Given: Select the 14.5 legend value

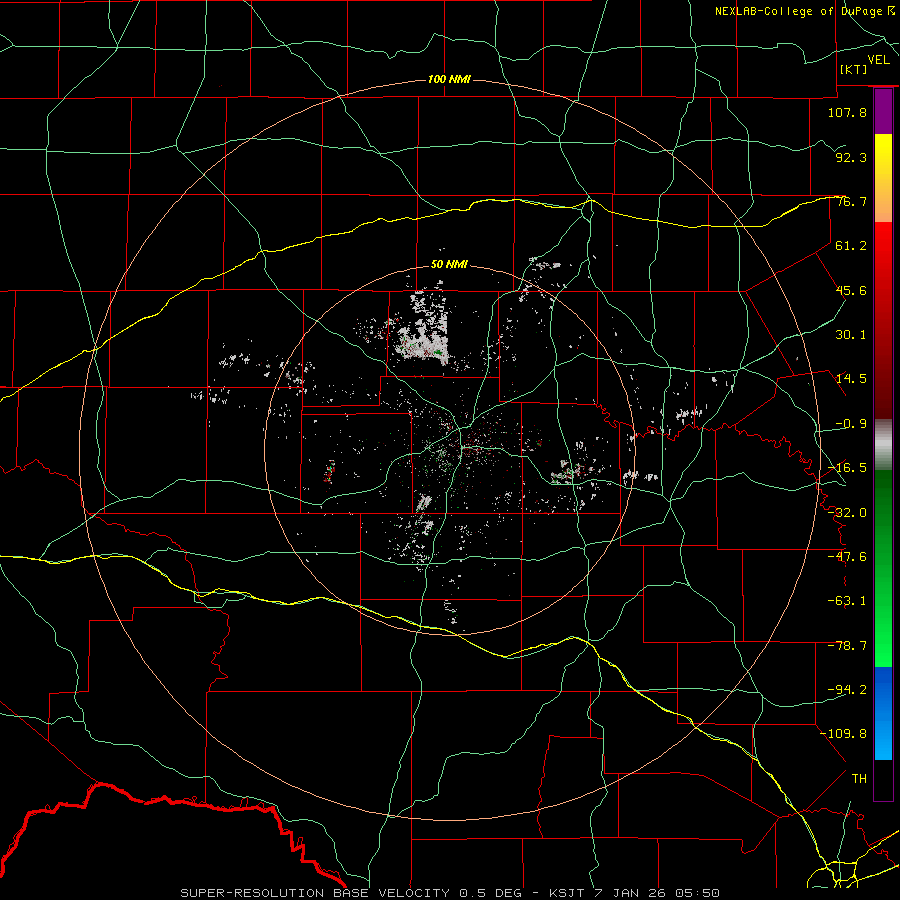Looking at the screenshot, I should pos(851,379).
